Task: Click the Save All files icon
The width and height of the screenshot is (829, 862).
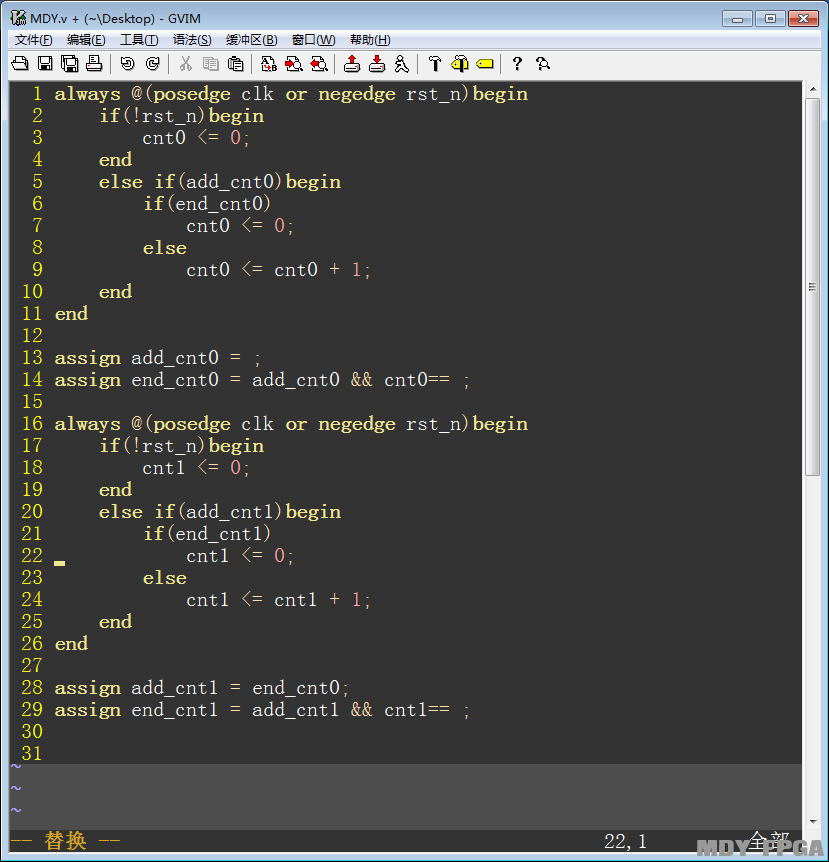Action: point(70,64)
